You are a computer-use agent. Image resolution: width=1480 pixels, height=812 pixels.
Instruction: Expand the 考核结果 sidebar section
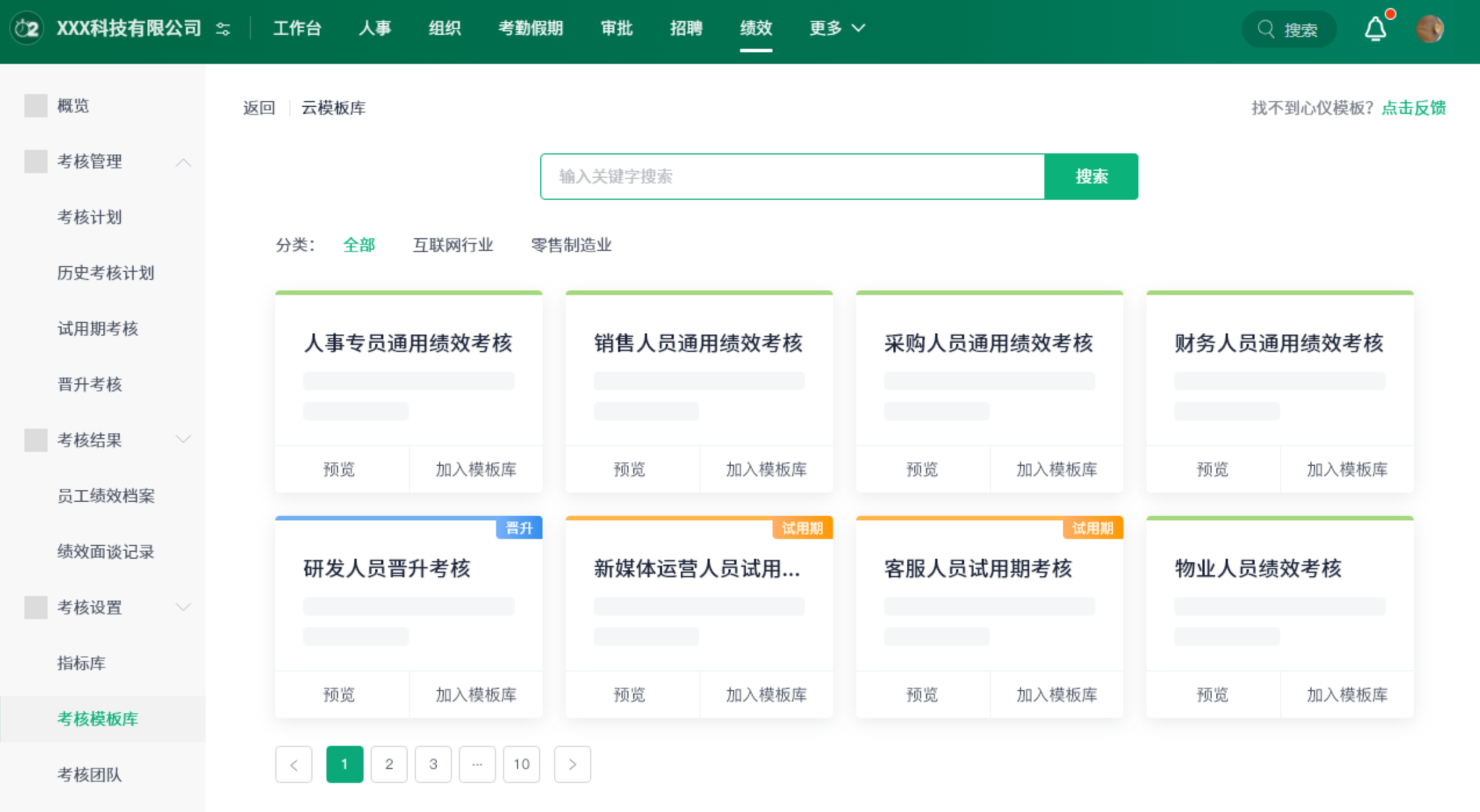click(183, 440)
